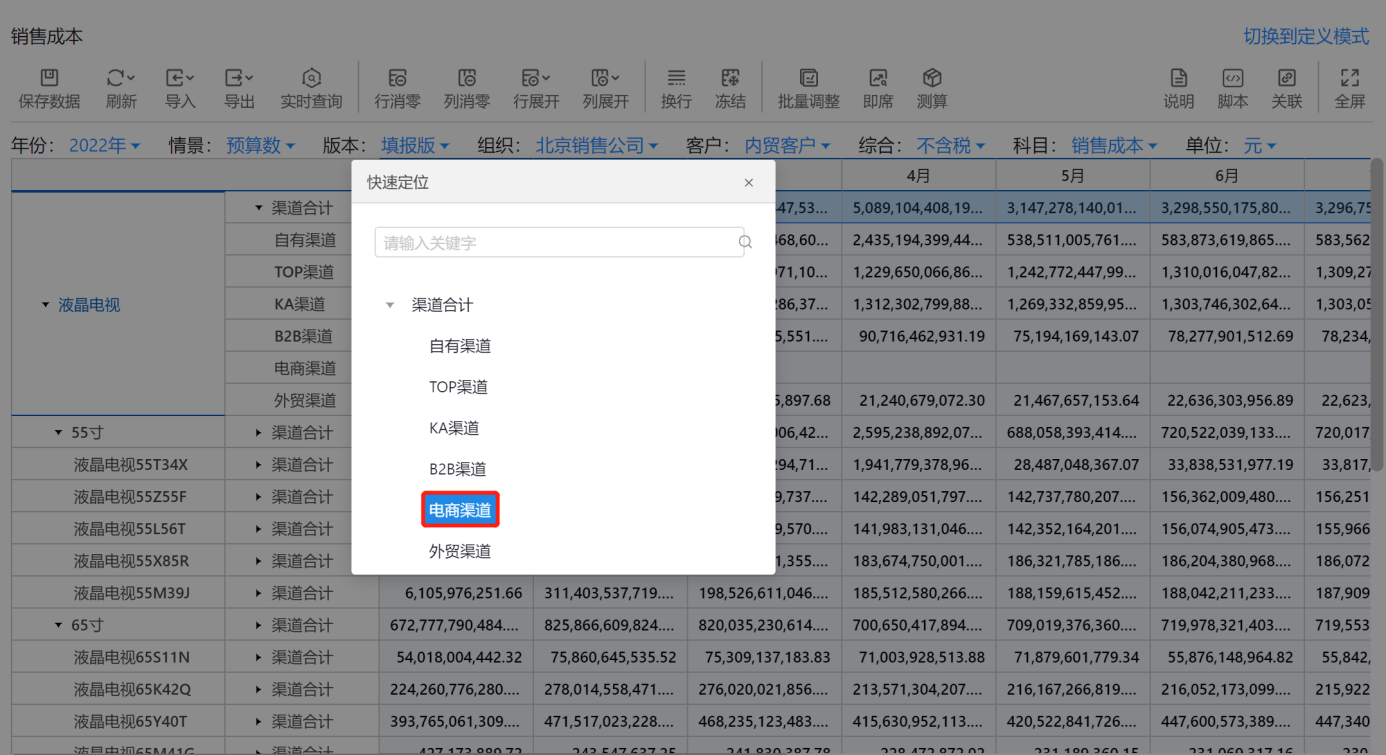Click 切换到定义模式 link
Screen dimensions: 1386x755
(x=1305, y=36)
